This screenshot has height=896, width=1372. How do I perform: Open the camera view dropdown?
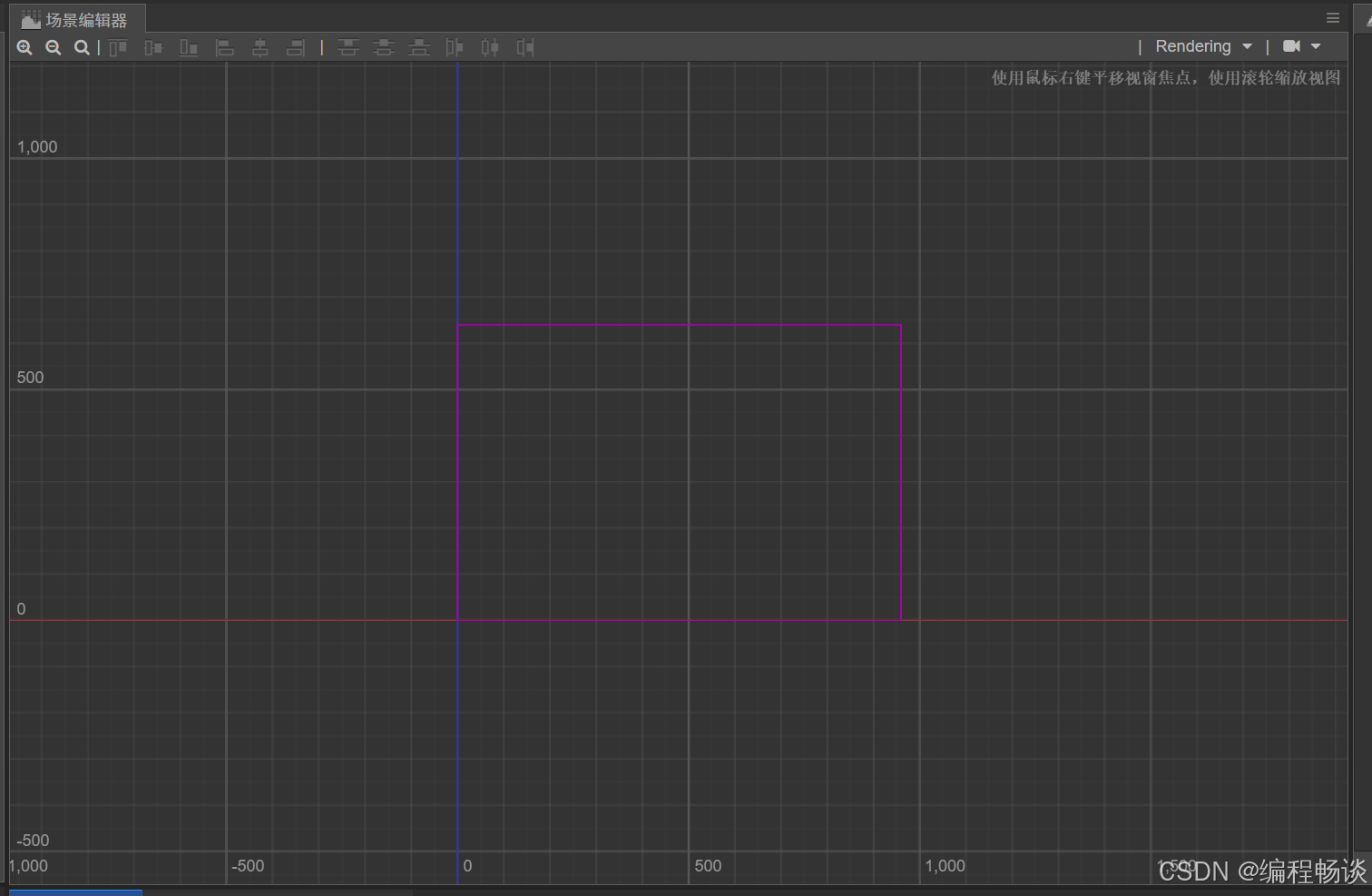click(x=1302, y=46)
